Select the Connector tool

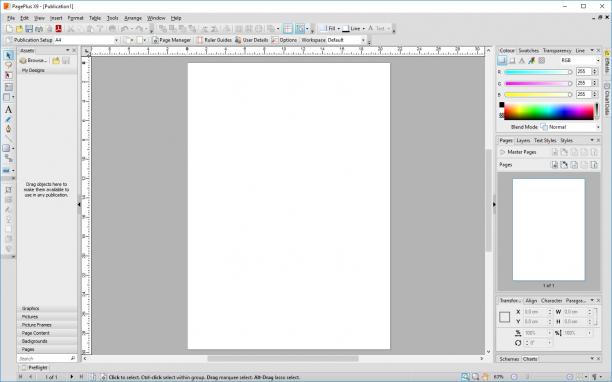[8, 158]
